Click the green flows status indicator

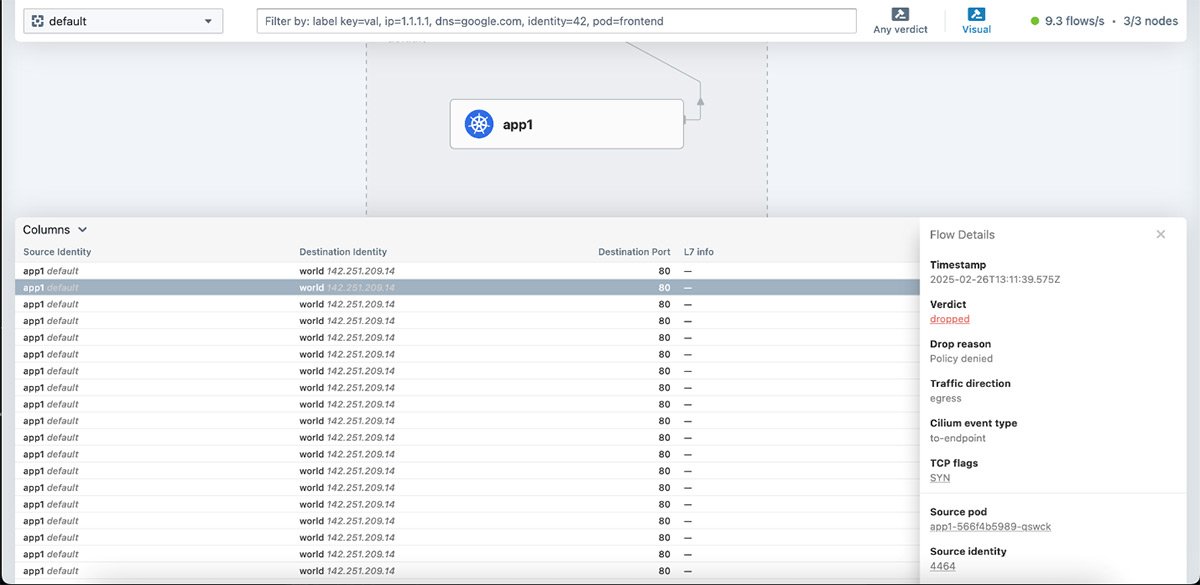[1034, 21]
